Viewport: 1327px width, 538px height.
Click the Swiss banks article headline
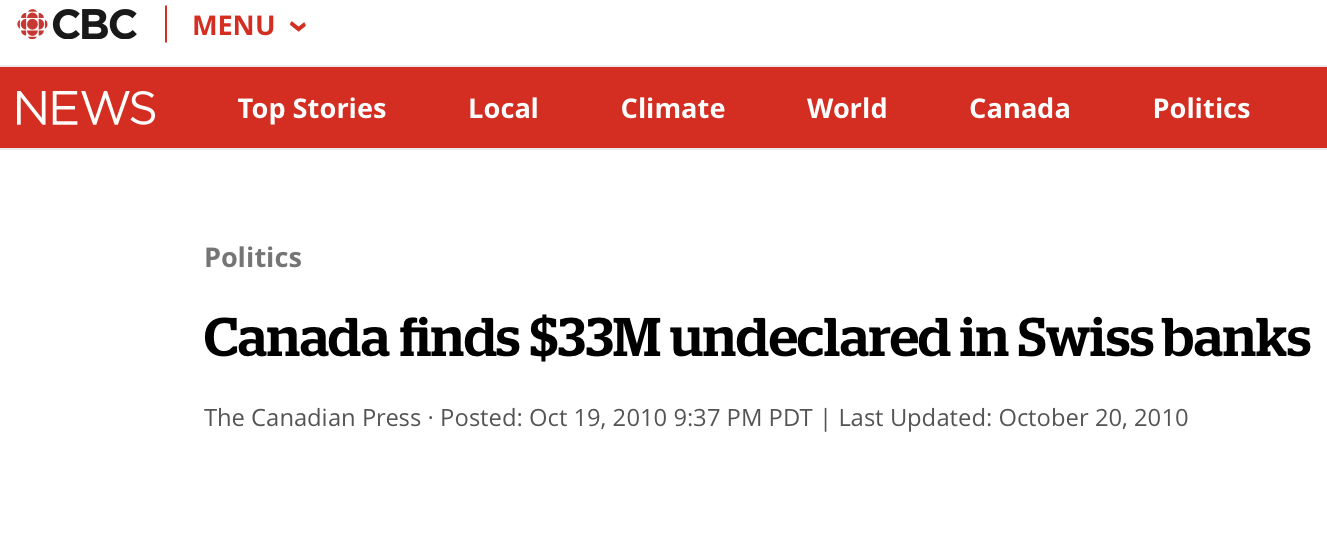point(757,338)
